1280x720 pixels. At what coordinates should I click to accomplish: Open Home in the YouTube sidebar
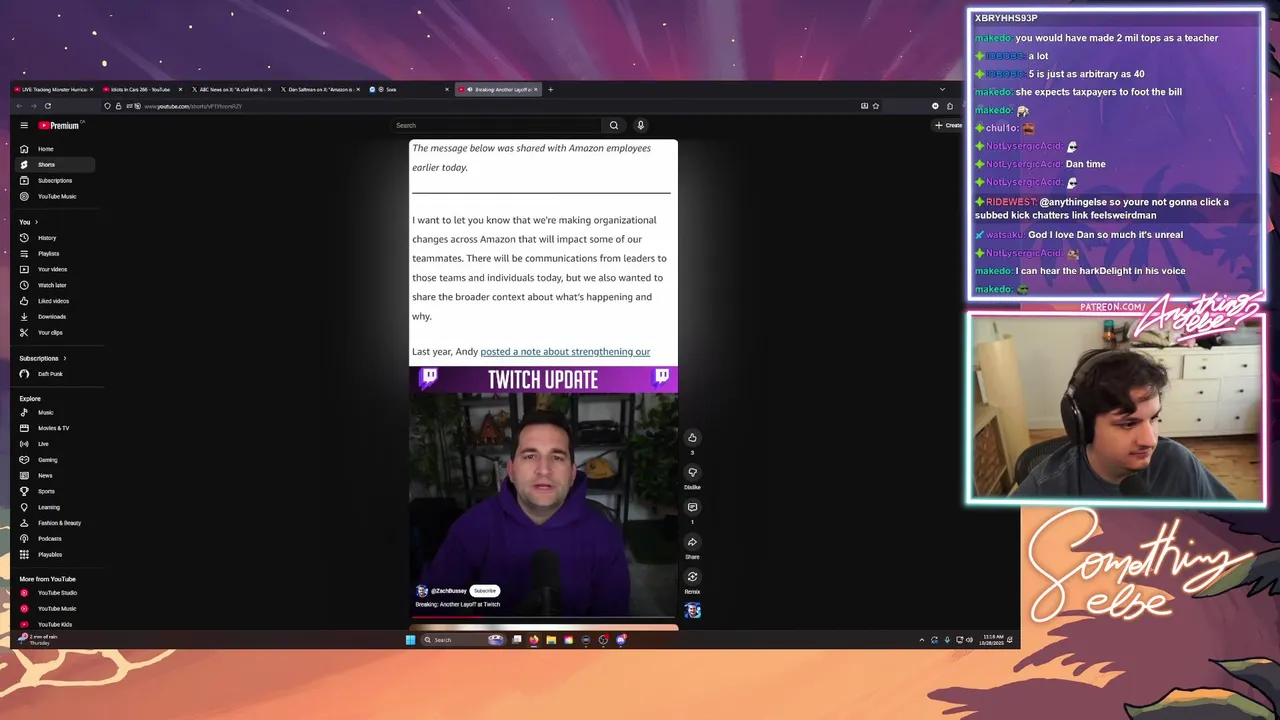coord(55,149)
